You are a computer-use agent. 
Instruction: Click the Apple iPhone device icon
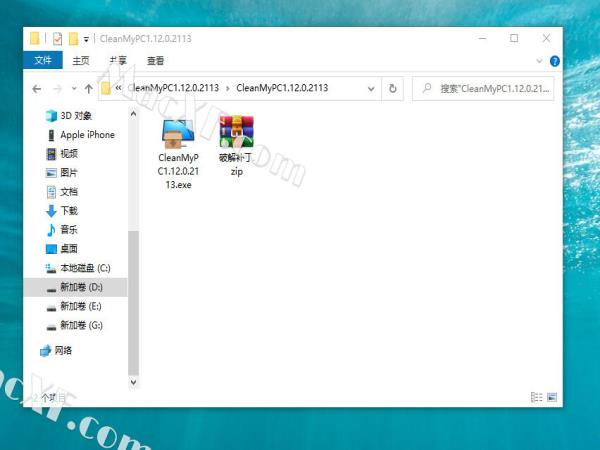51,135
